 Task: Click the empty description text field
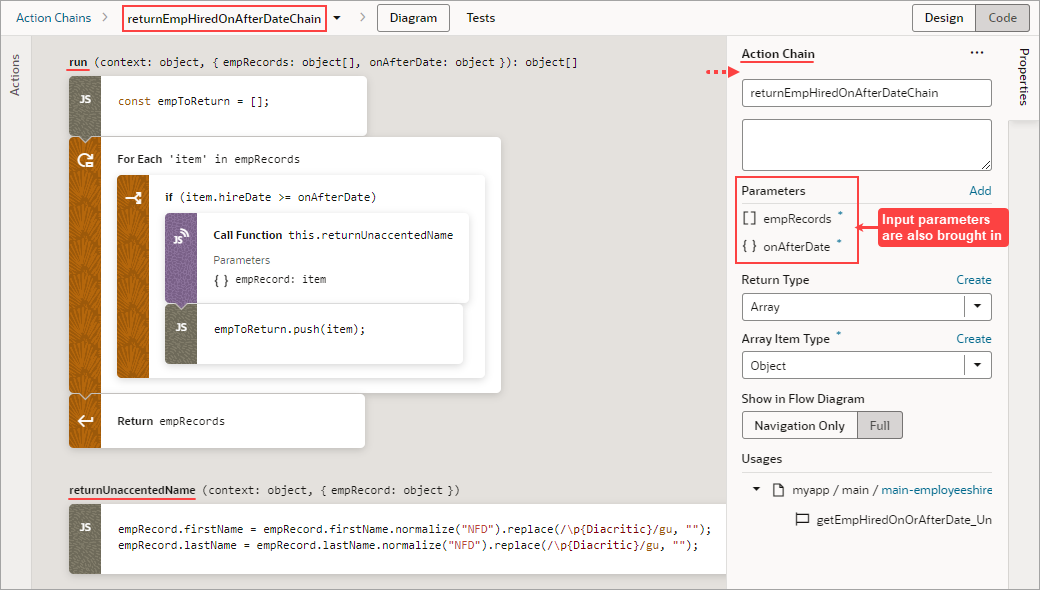(x=866, y=144)
